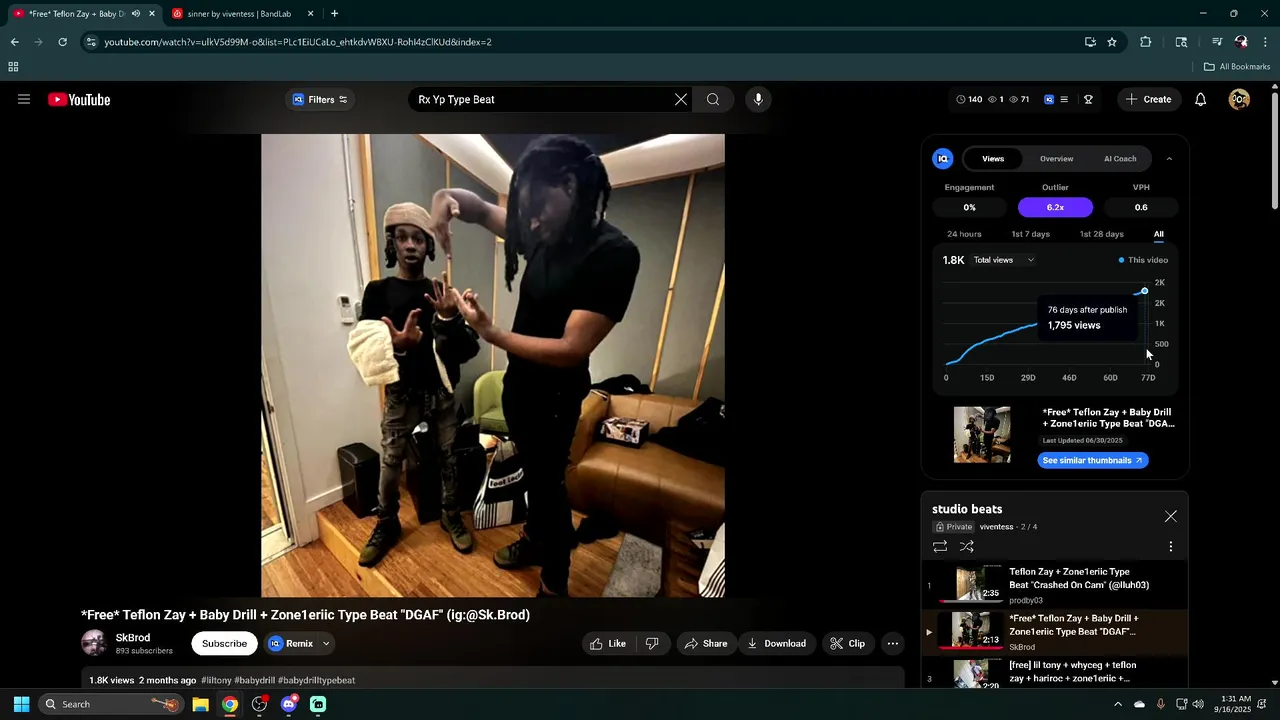Click See similar thumbnails
Screen dimensions: 1280x720
(1092, 460)
